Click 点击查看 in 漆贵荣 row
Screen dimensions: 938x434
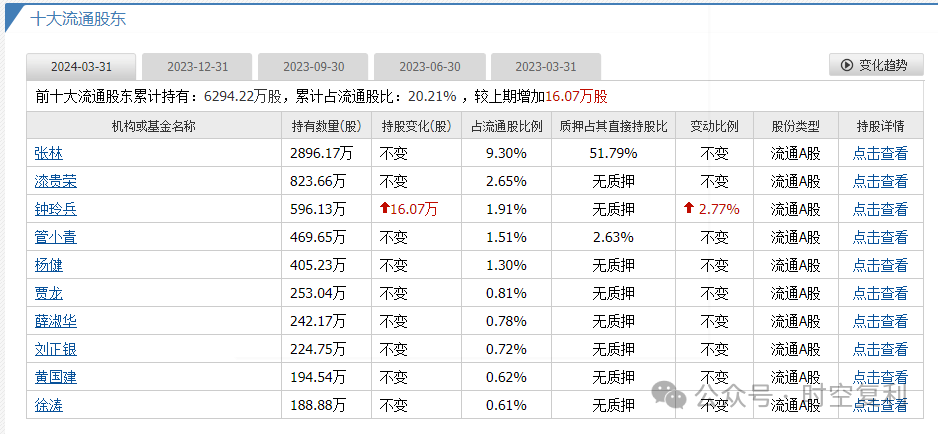(x=880, y=181)
